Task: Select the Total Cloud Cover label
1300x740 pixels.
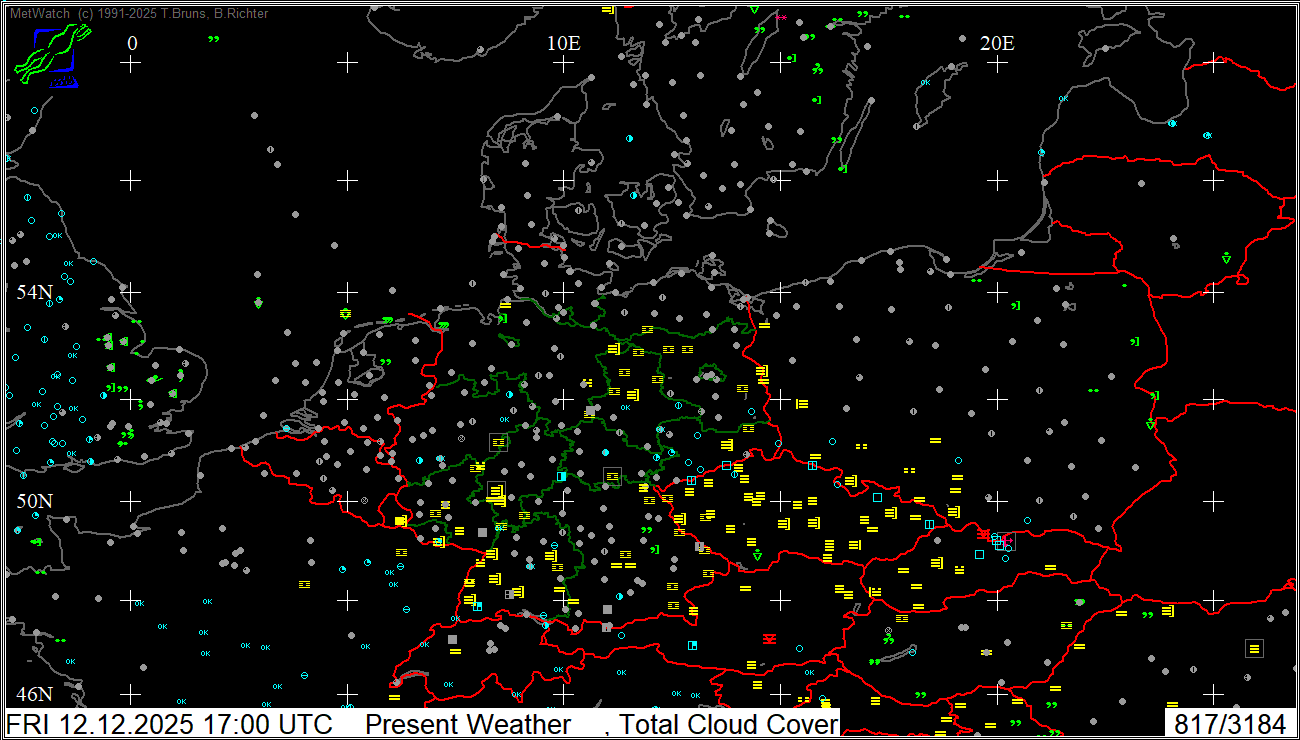Action: tap(728, 724)
